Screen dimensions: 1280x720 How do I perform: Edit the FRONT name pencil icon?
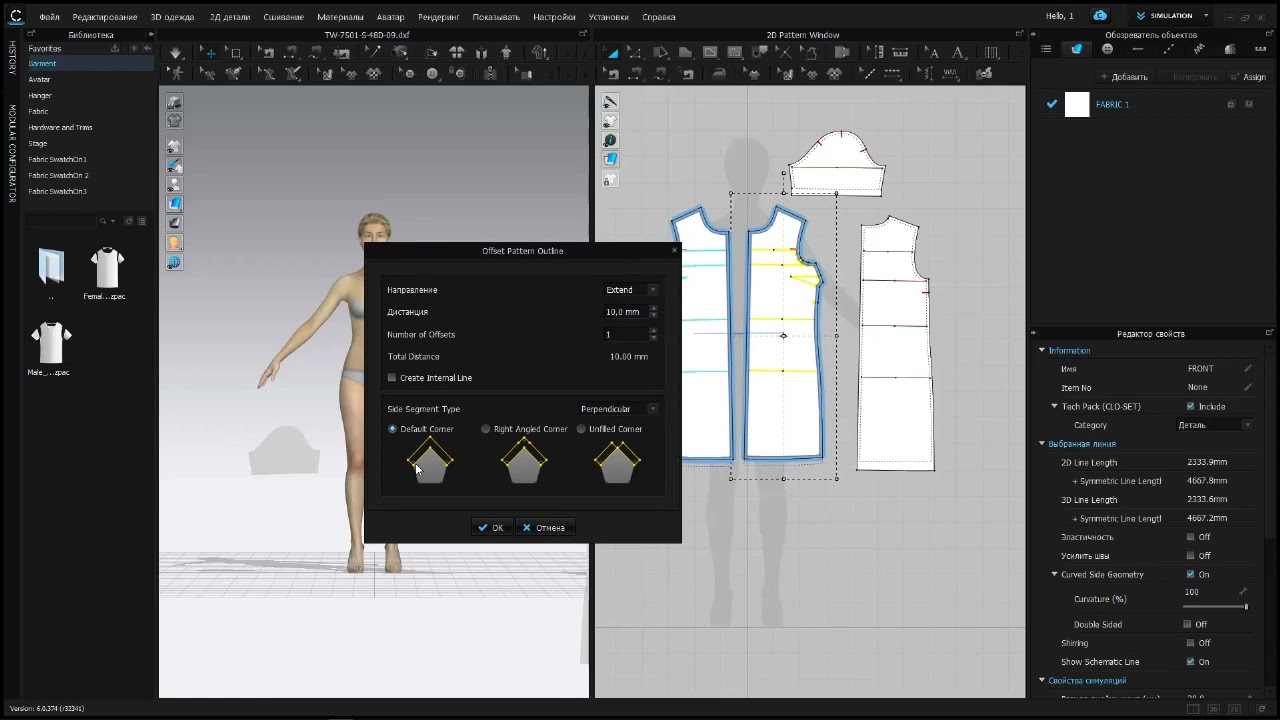point(1247,369)
